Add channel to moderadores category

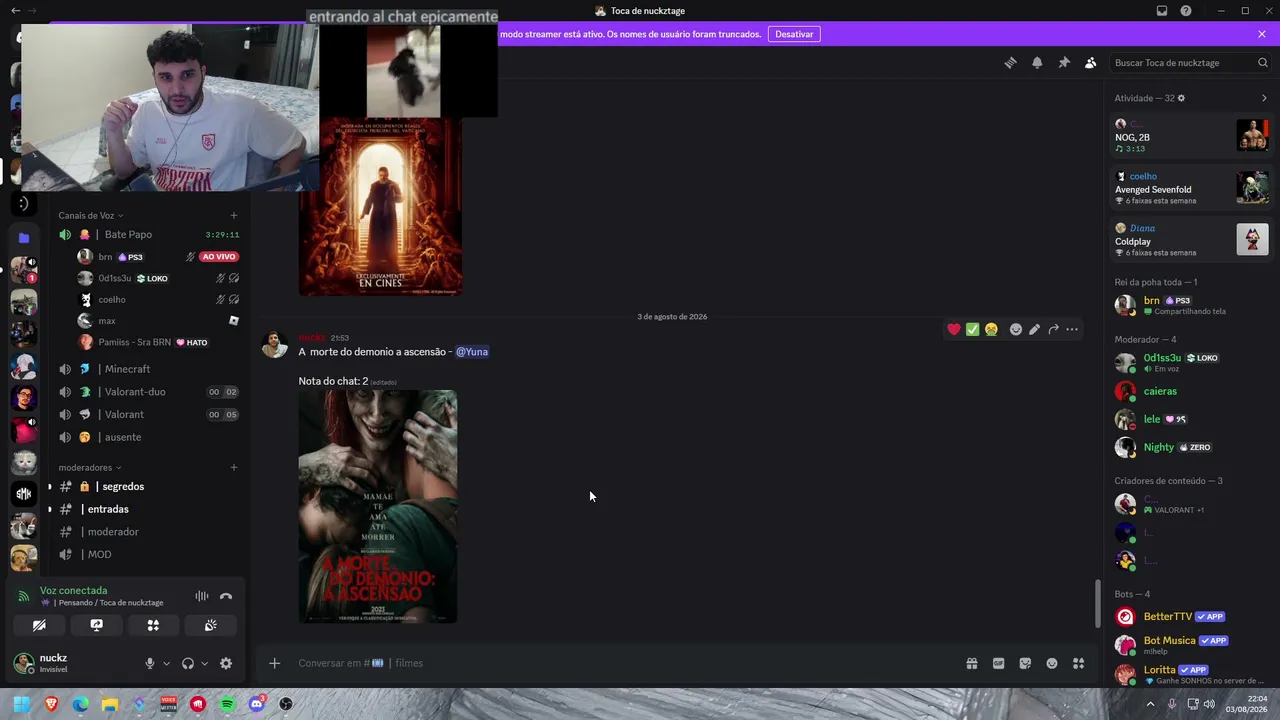(x=234, y=467)
